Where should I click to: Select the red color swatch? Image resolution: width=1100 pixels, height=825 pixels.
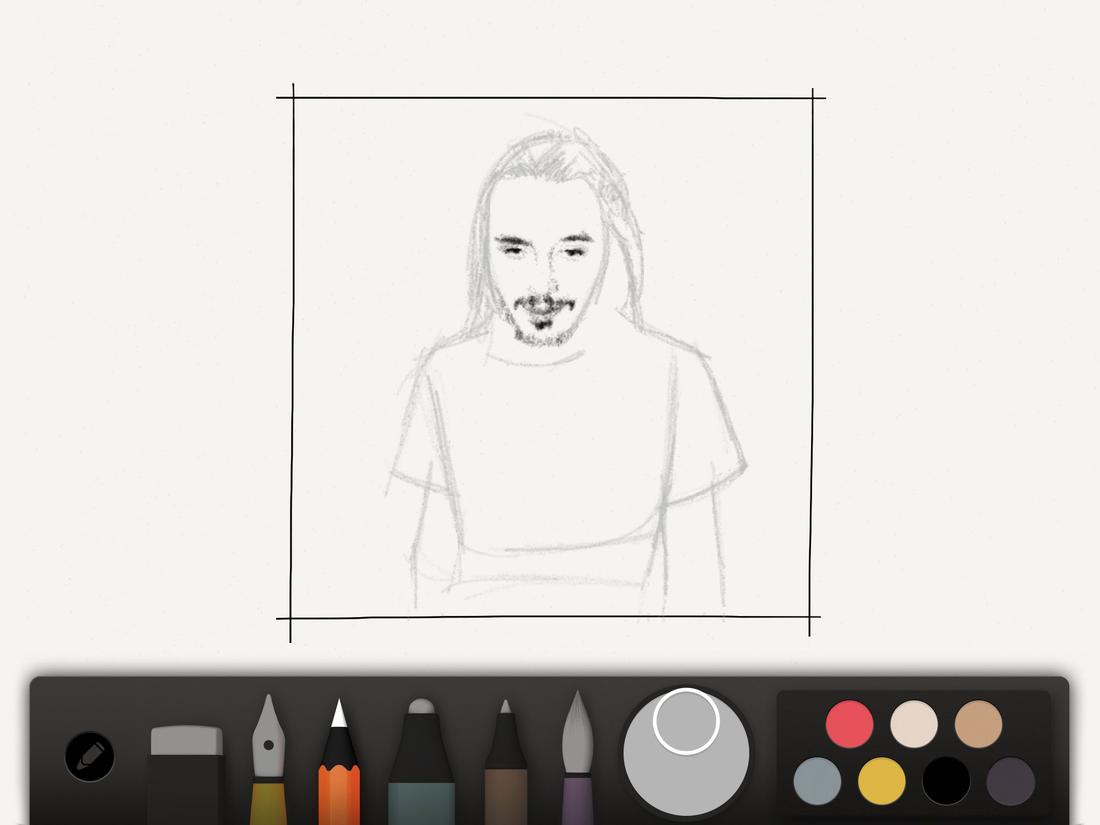coord(848,724)
